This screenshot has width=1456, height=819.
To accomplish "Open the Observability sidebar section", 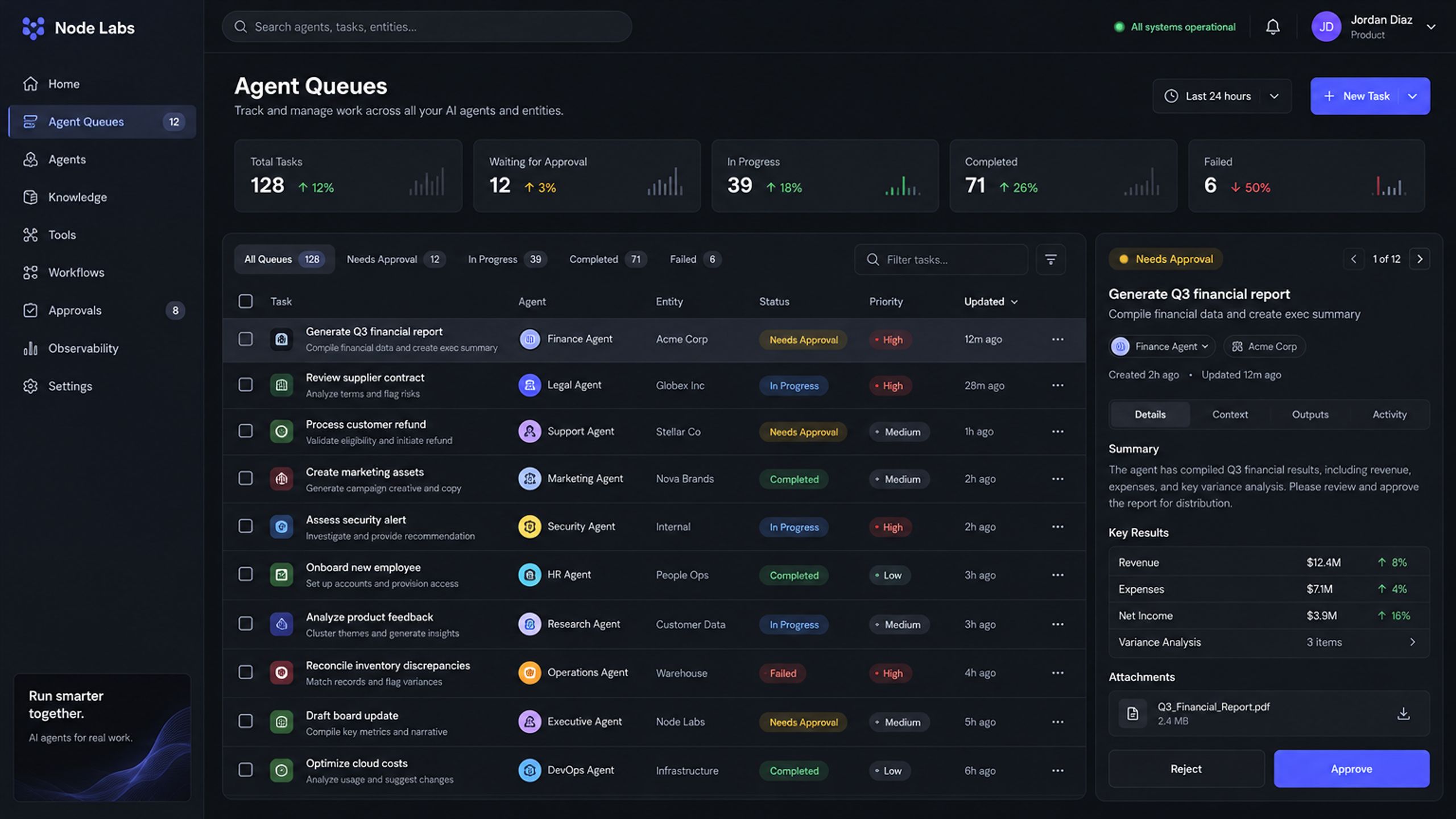I will click(102, 348).
